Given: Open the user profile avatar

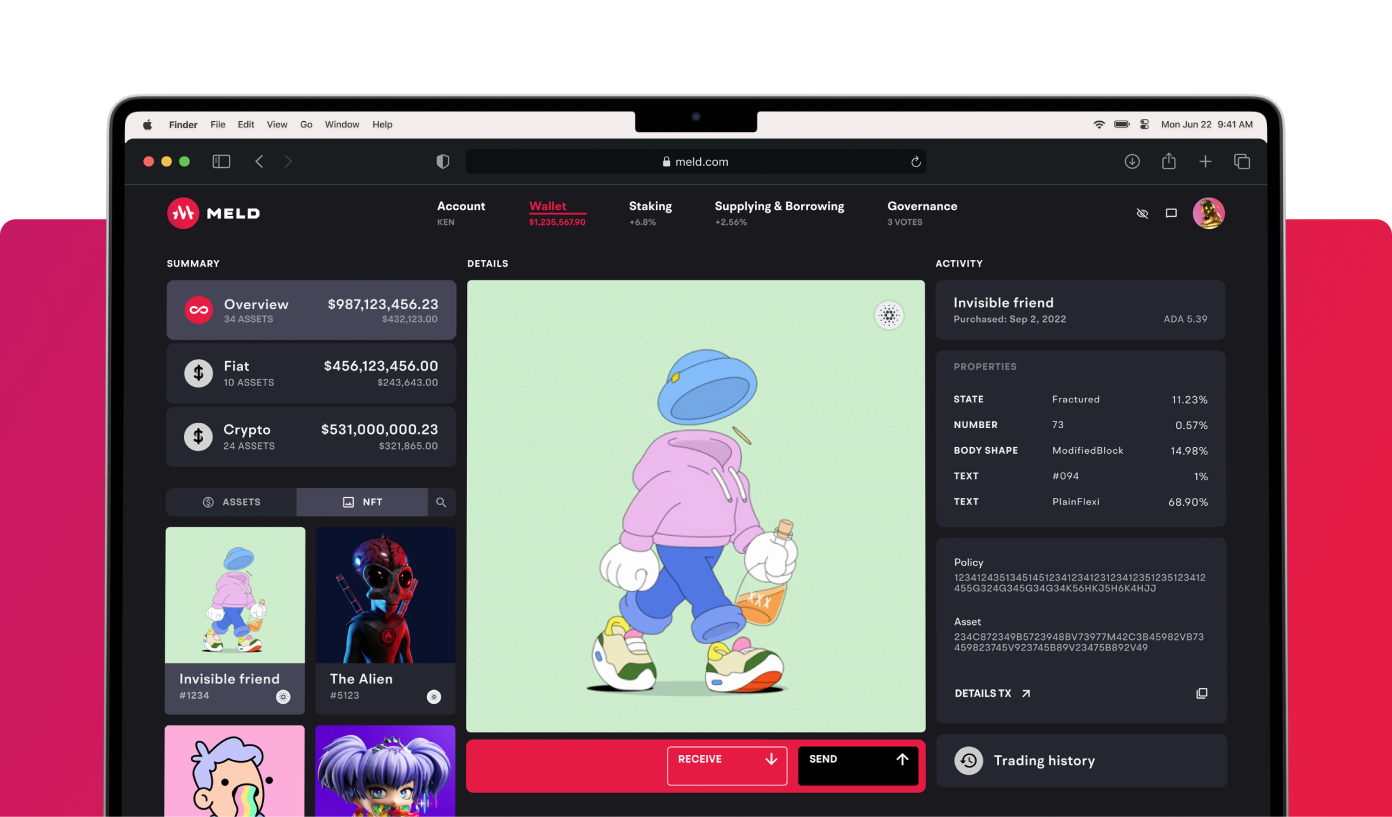Looking at the screenshot, I should click(x=1208, y=213).
